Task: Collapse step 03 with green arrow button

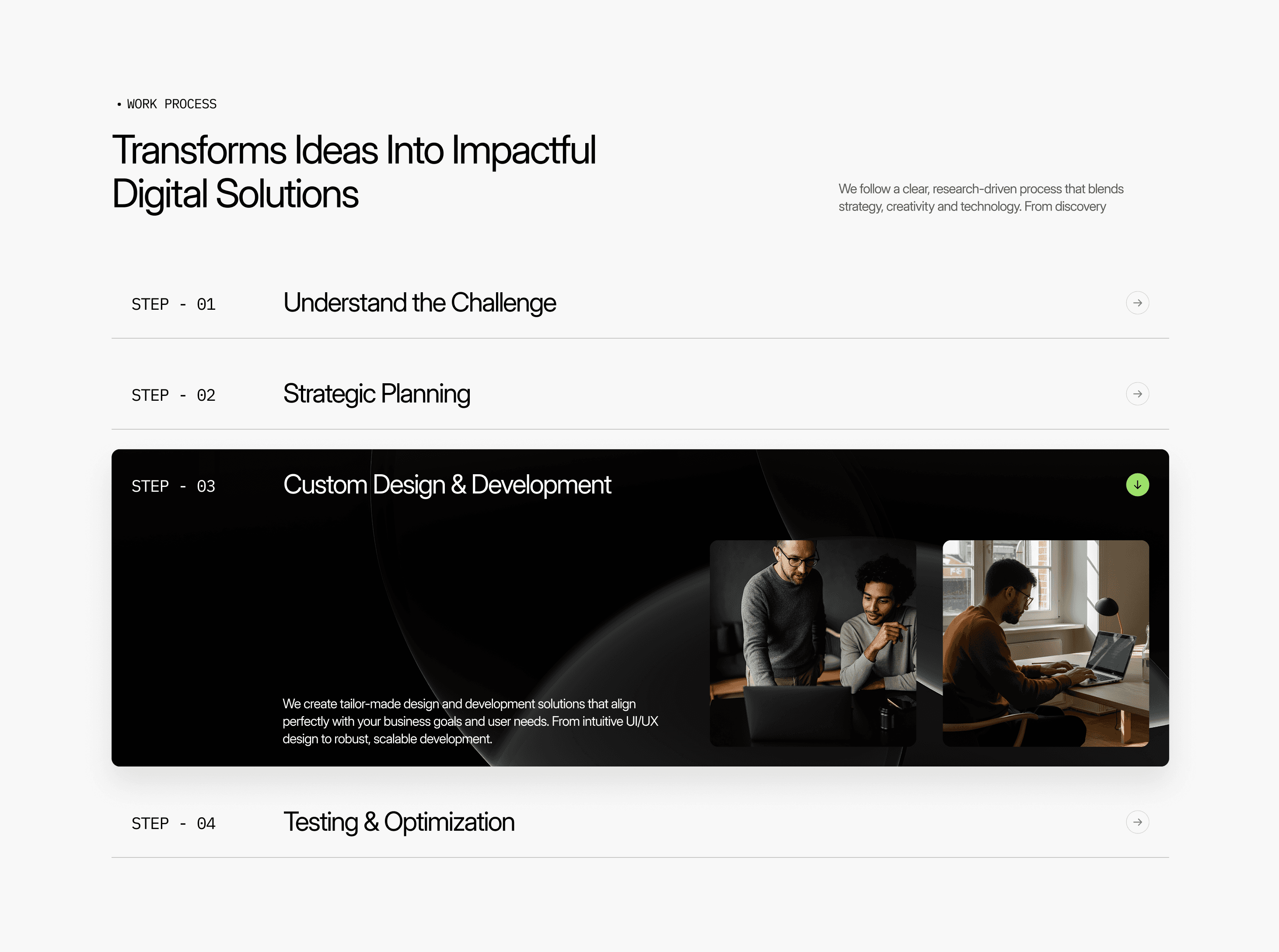Action: click(1137, 485)
